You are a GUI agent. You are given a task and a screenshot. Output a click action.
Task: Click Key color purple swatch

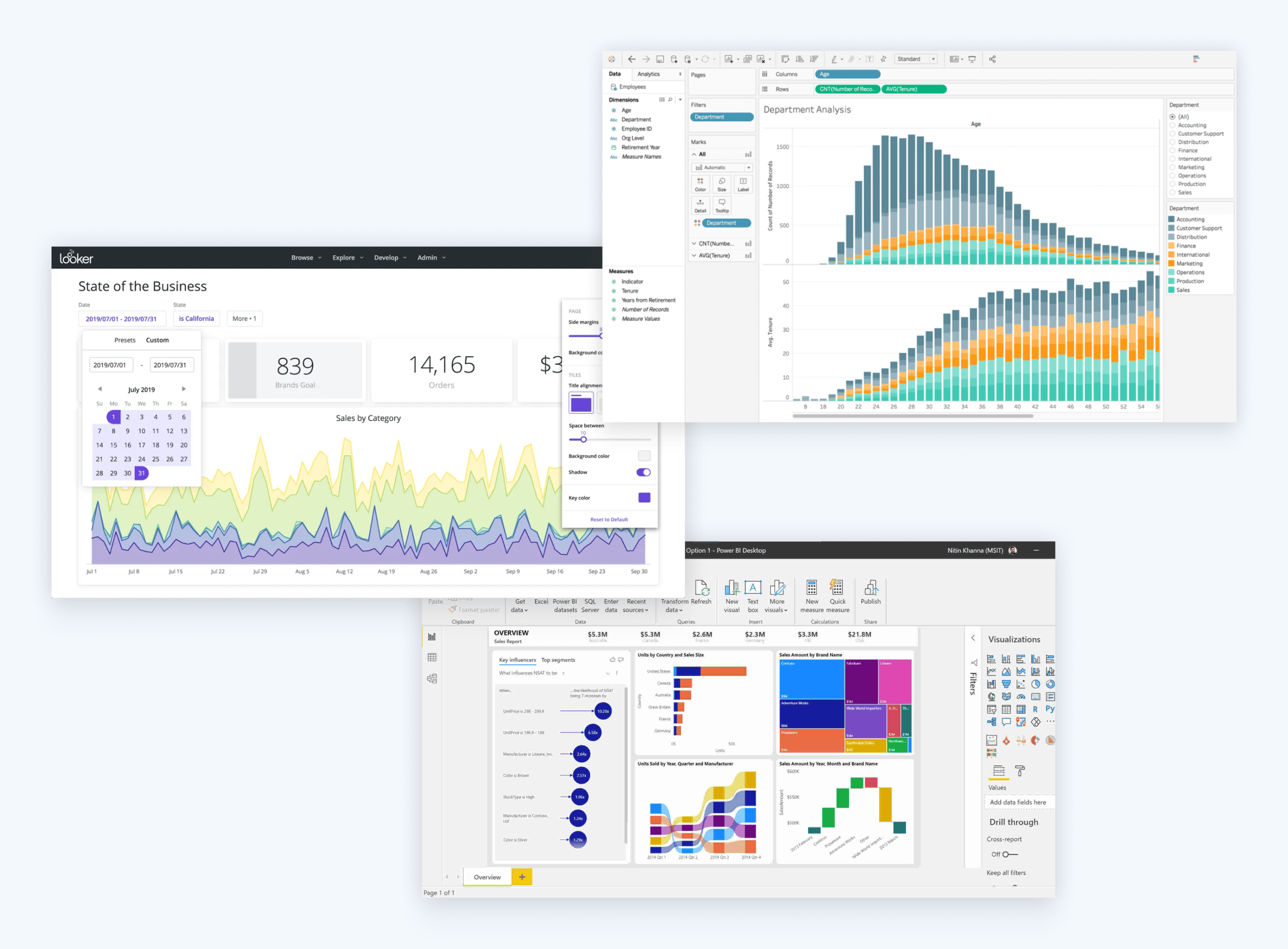[x=645, y=498]
